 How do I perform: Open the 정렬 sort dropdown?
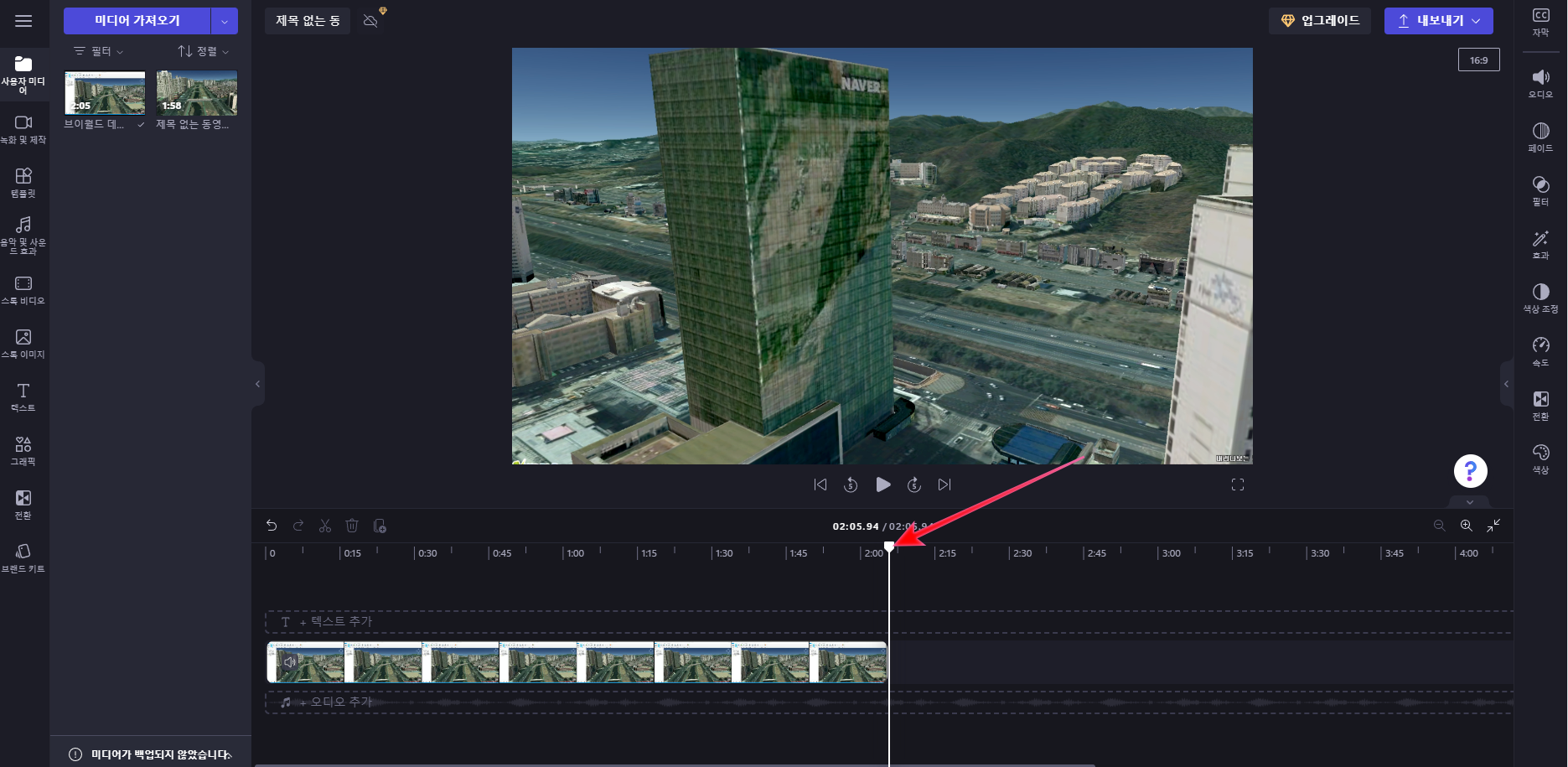[203, 51]
